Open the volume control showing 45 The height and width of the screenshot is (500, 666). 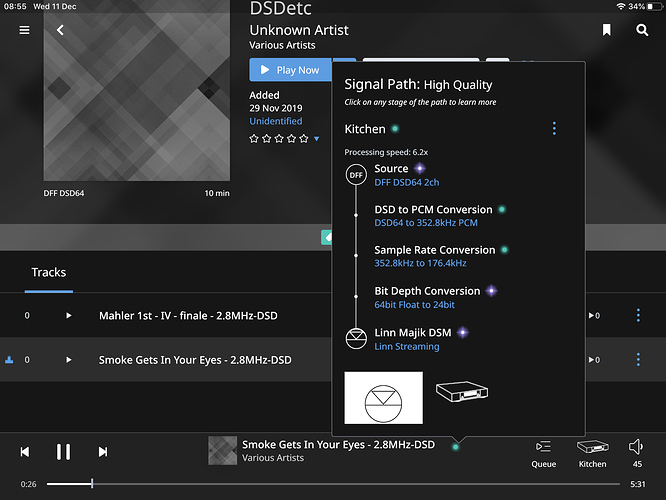[x=636, y=453]
